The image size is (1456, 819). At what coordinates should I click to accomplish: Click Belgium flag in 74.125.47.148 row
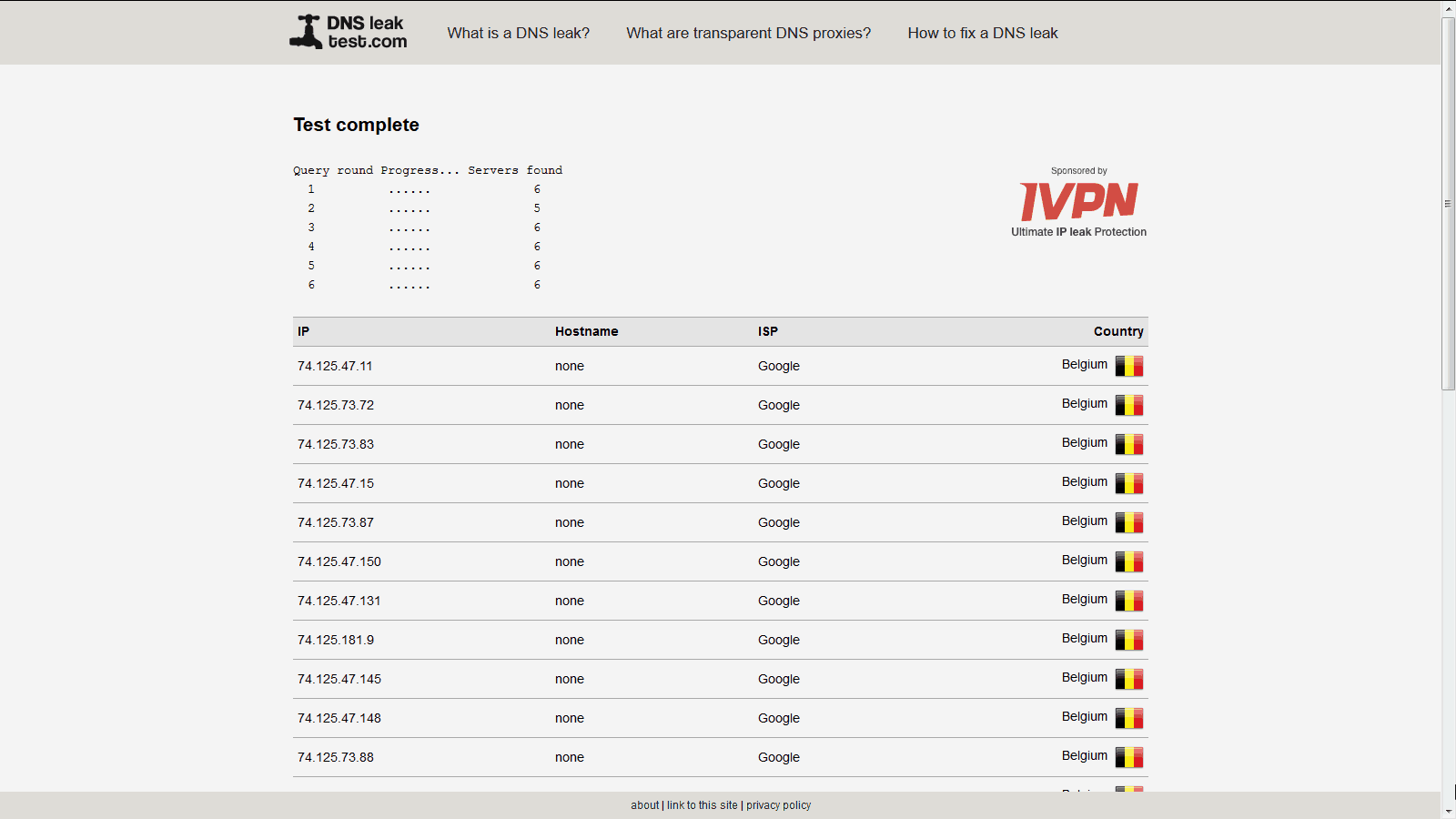point(1129,718)
